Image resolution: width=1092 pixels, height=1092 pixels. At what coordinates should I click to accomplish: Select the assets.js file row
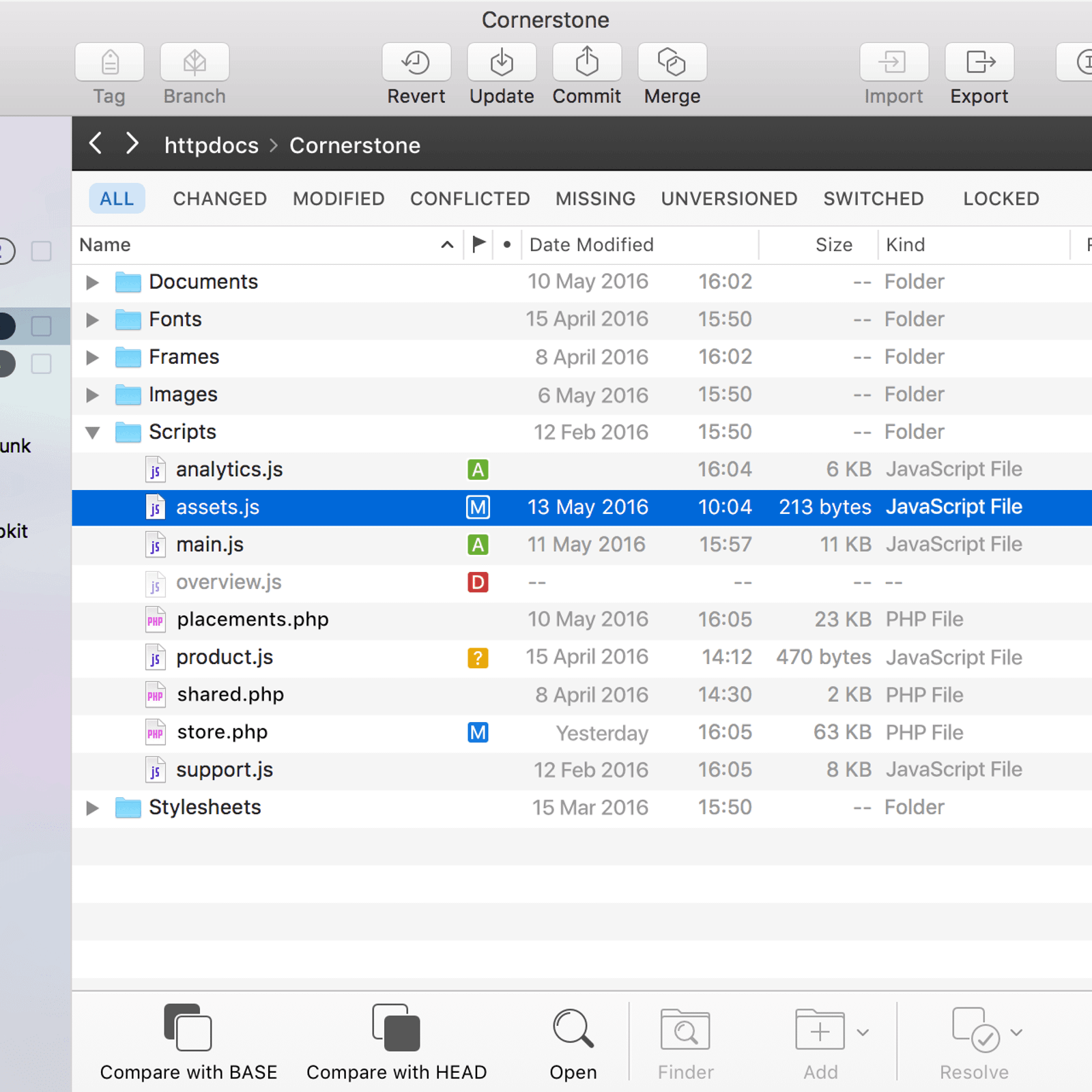[581, 507]
